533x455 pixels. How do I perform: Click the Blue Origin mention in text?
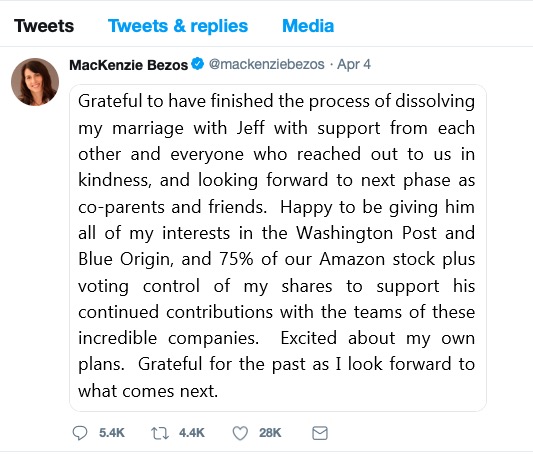coord(124,259)
